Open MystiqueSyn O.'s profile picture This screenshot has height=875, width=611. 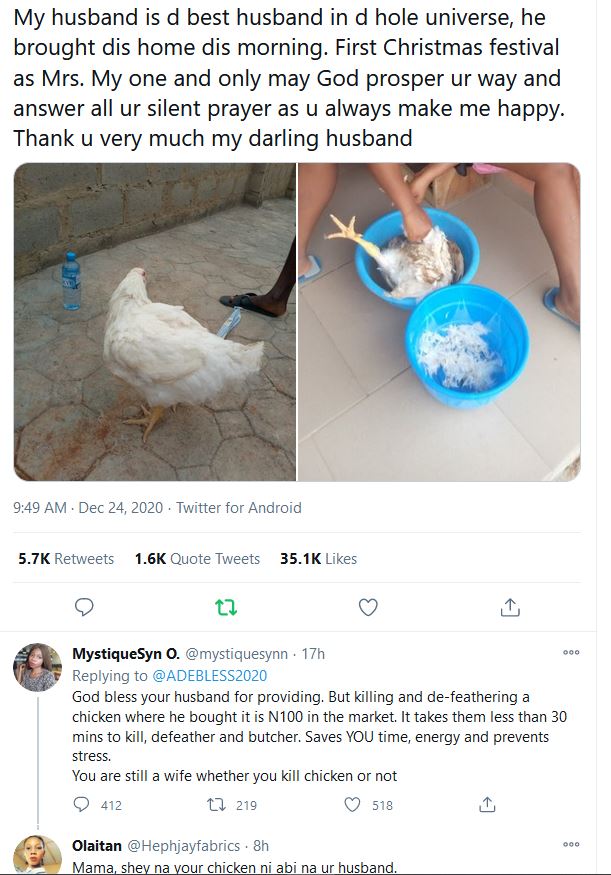37,667
